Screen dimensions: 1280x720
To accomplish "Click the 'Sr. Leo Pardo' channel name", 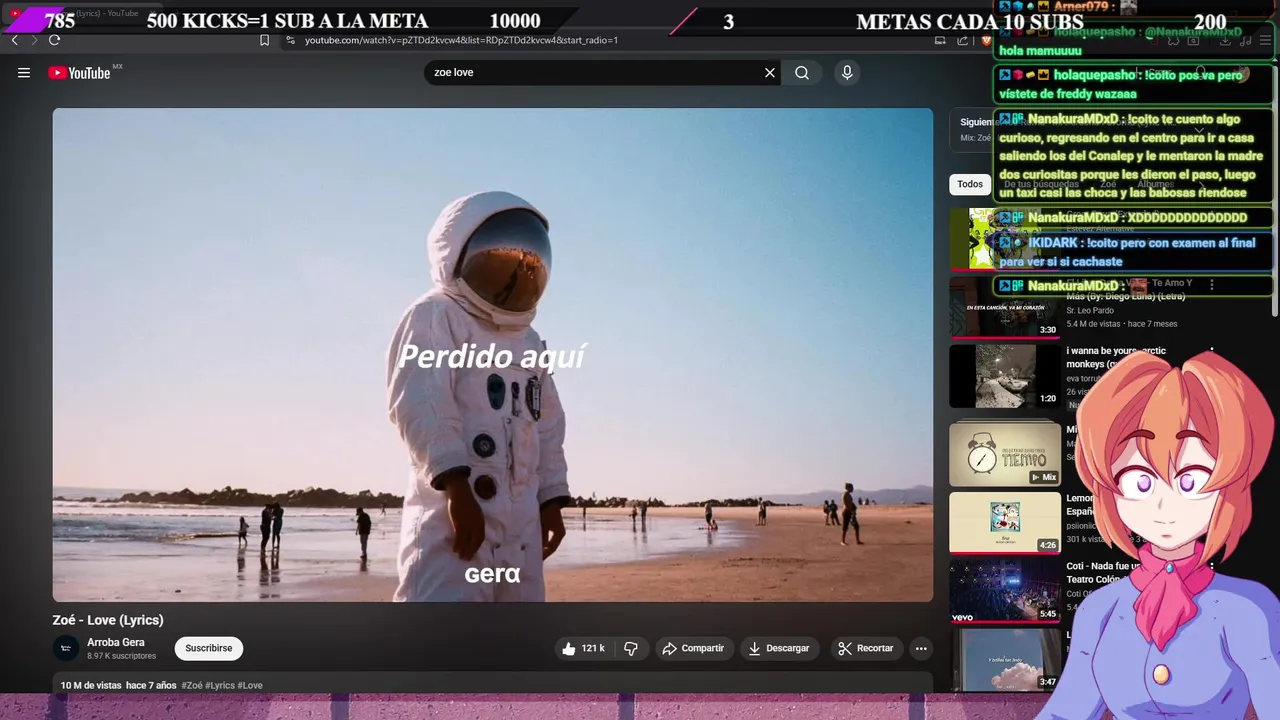I will (x=1090, y=310).
